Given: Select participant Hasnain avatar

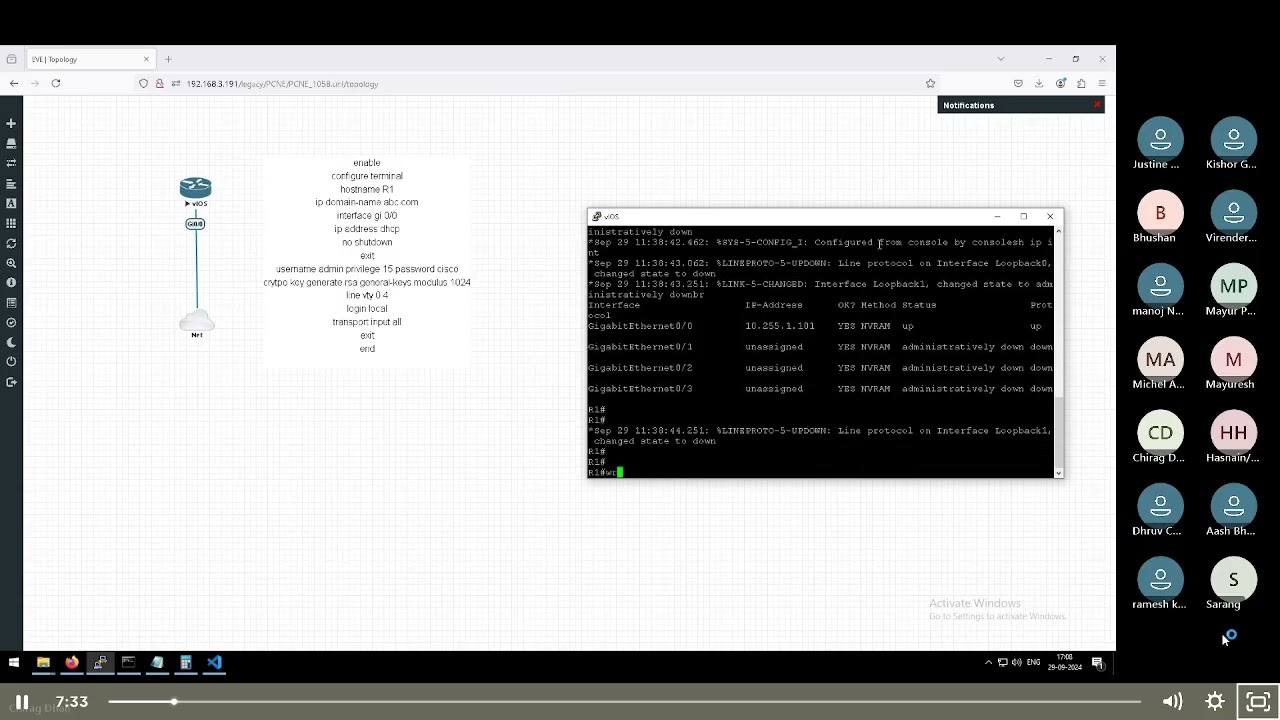Looking at the screenshot, I should [1233, 433].
